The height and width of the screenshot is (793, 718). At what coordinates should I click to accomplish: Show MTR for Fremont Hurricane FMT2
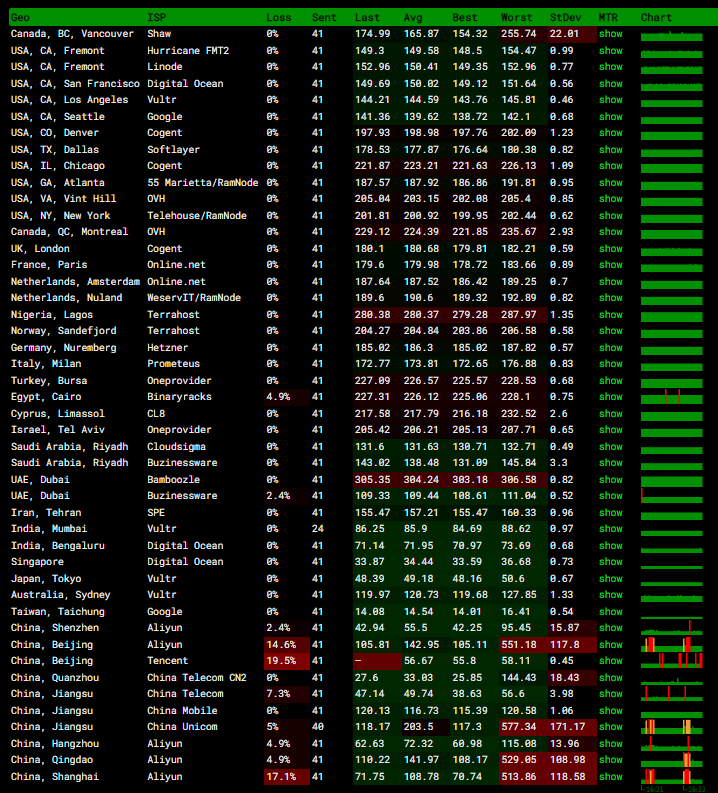coord(610,51)
